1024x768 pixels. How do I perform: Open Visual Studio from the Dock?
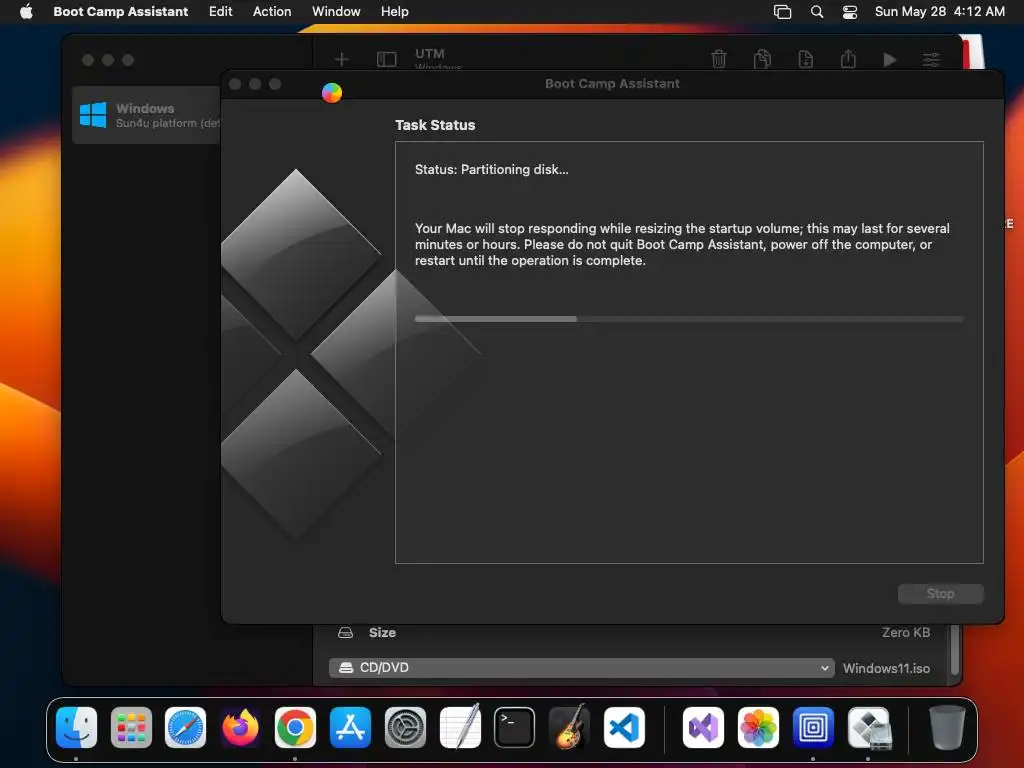[x=703, y=727]
